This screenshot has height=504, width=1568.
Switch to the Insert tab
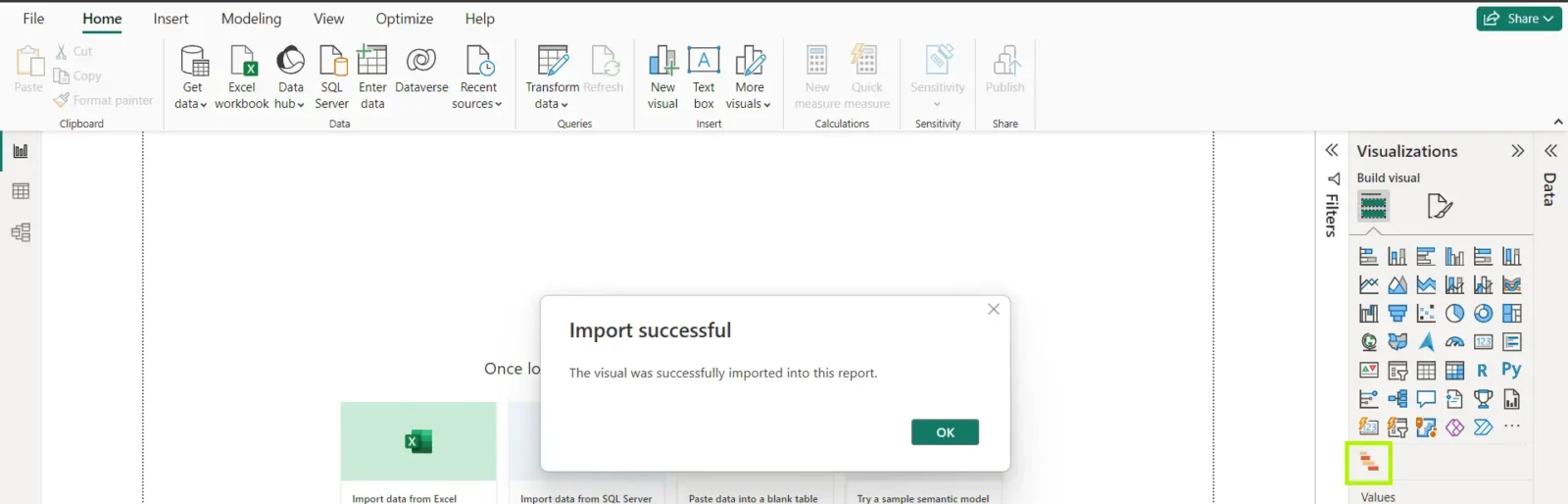171,19
